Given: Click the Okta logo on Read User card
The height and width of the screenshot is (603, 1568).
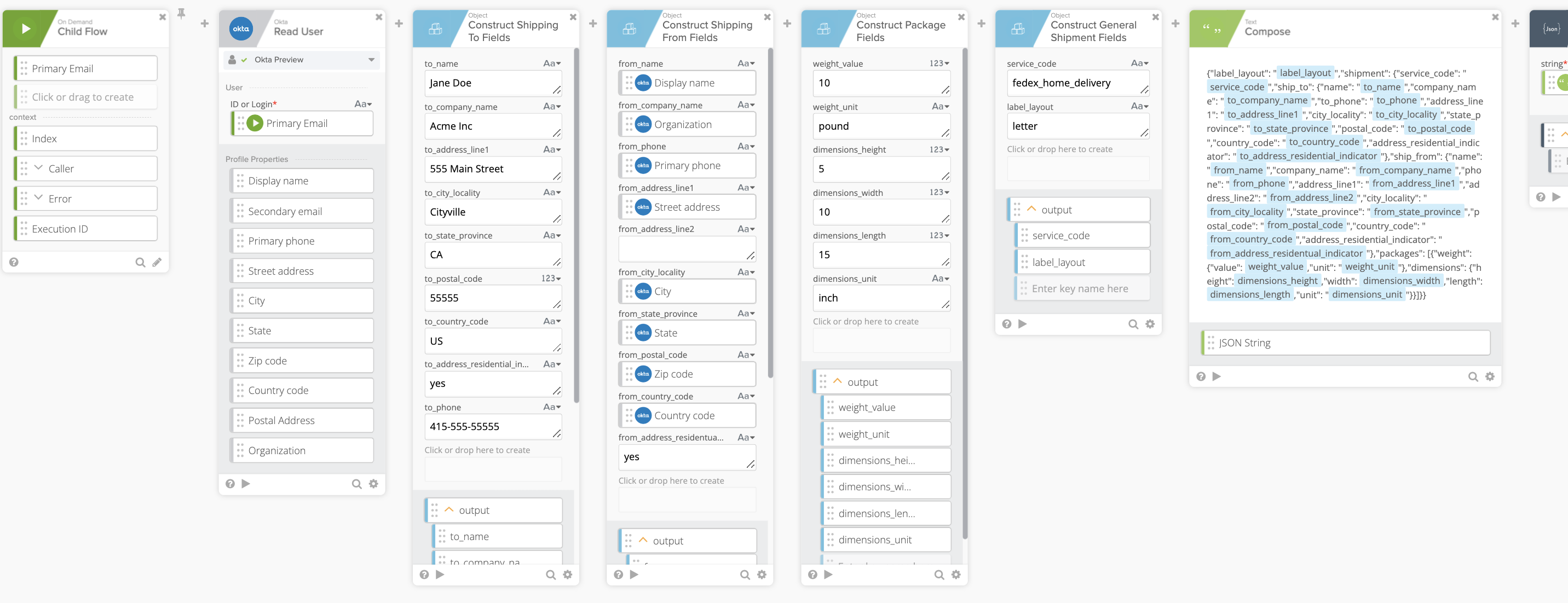Looking at the screenshot, I should click(241, 28).
